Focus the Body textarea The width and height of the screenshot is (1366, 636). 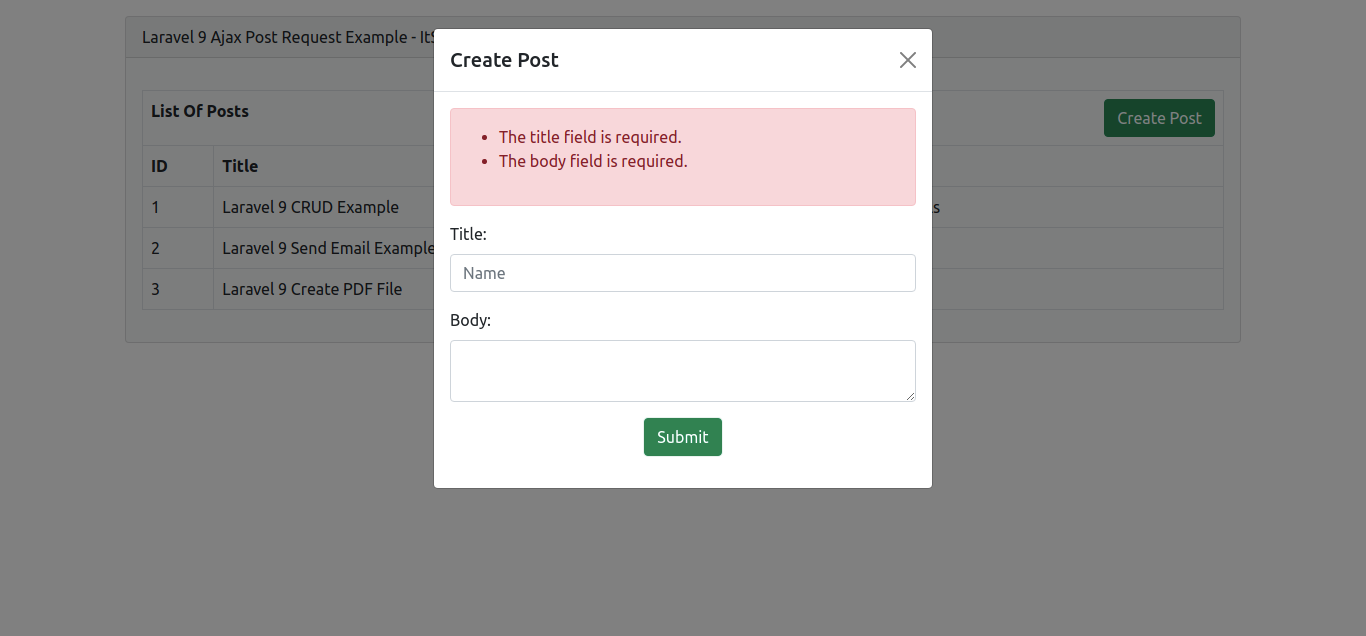pos(682,370)
